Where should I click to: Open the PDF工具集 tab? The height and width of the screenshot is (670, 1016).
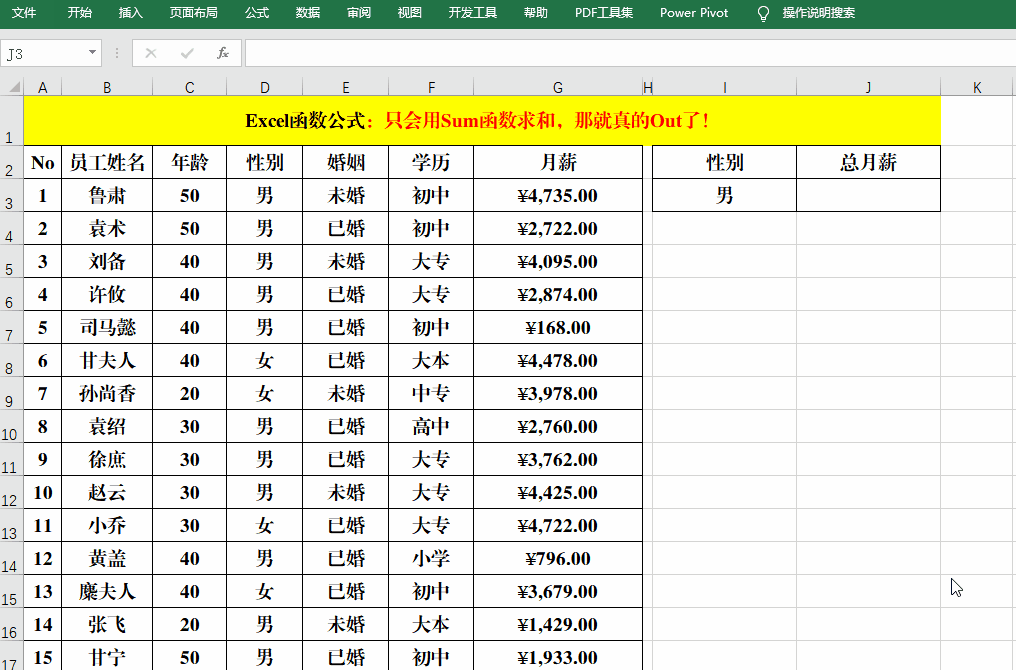pos(604,13)
